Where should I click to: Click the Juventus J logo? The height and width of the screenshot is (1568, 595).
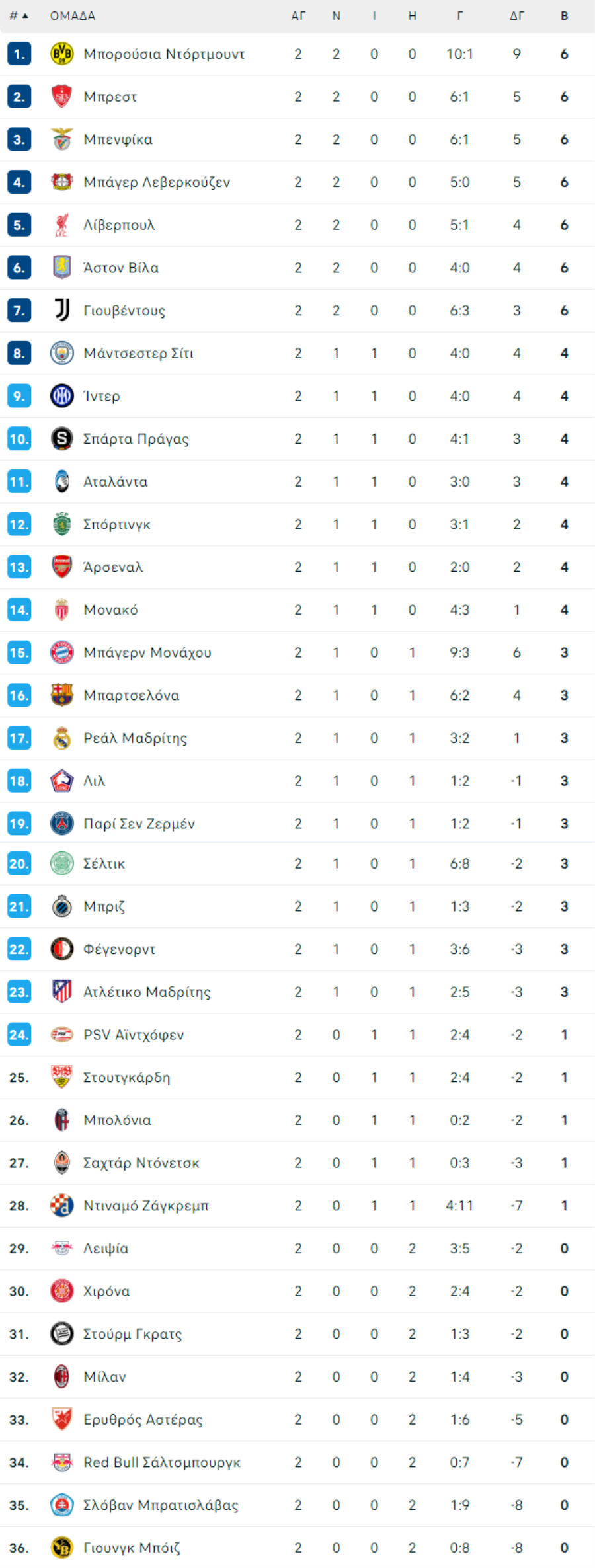click(x=62, y=310)
